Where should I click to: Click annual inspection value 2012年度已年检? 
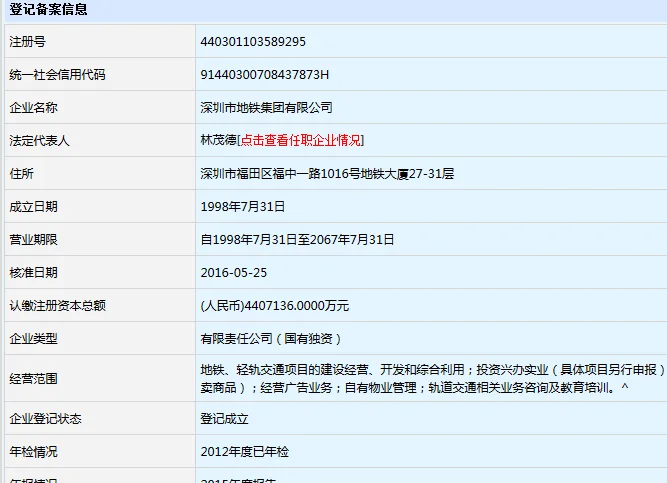click(x=245, y=452)
